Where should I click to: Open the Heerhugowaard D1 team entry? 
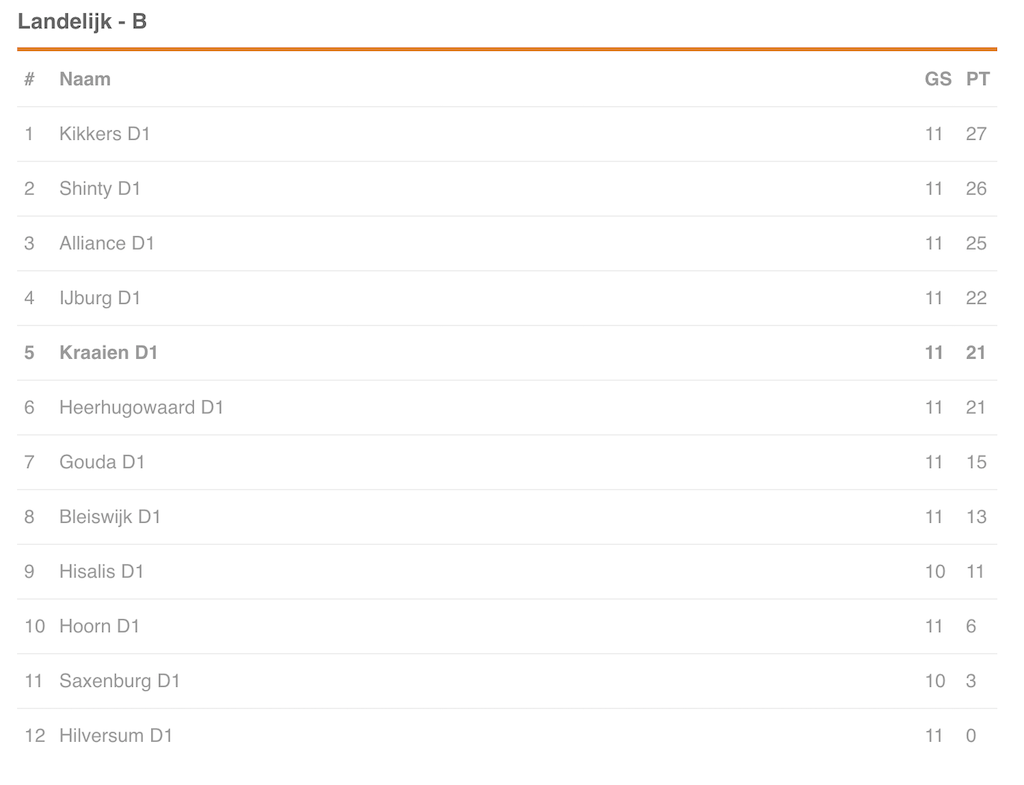click(141, 407)
